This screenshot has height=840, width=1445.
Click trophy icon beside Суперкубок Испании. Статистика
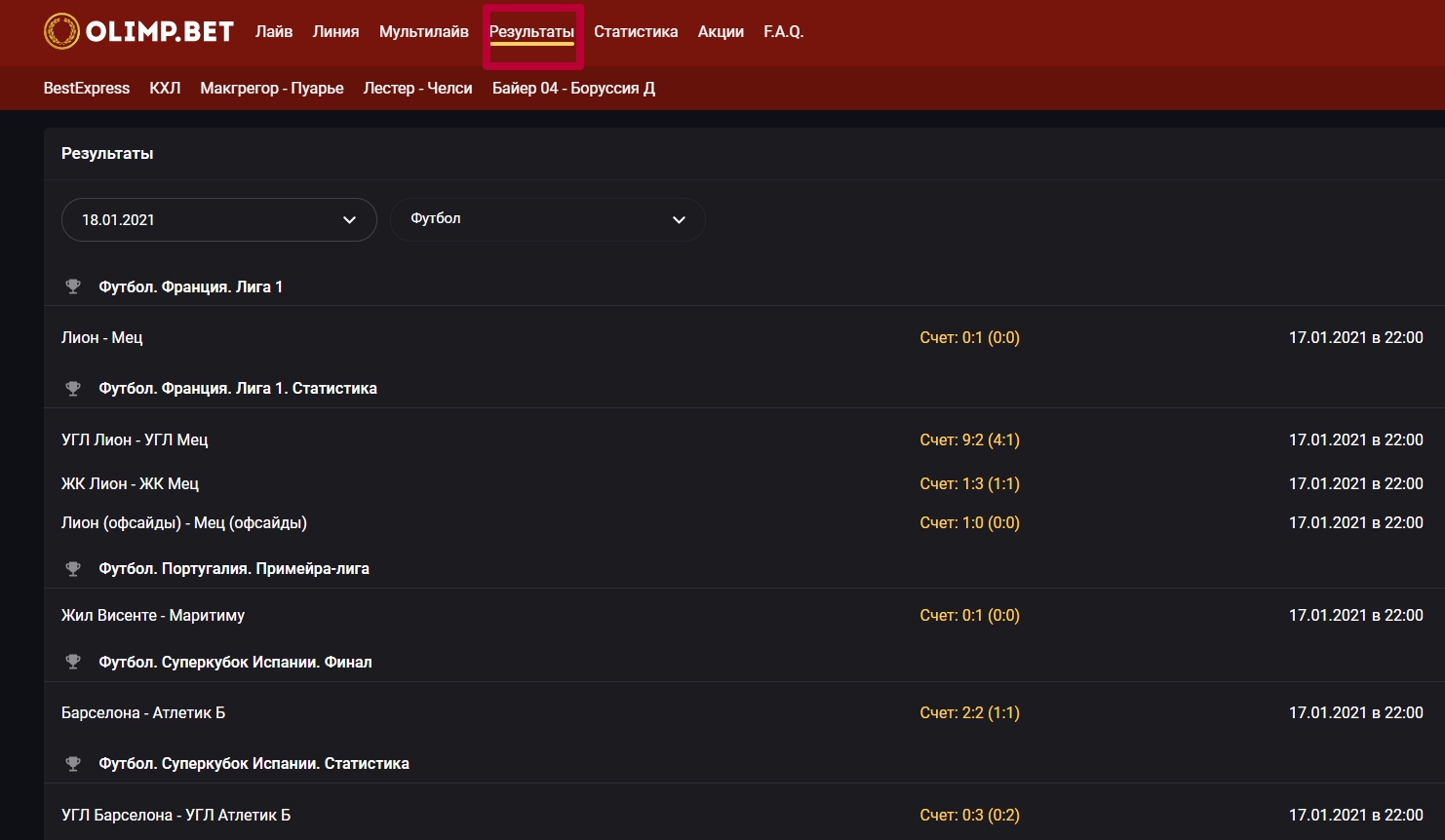(x=73, y=763)
